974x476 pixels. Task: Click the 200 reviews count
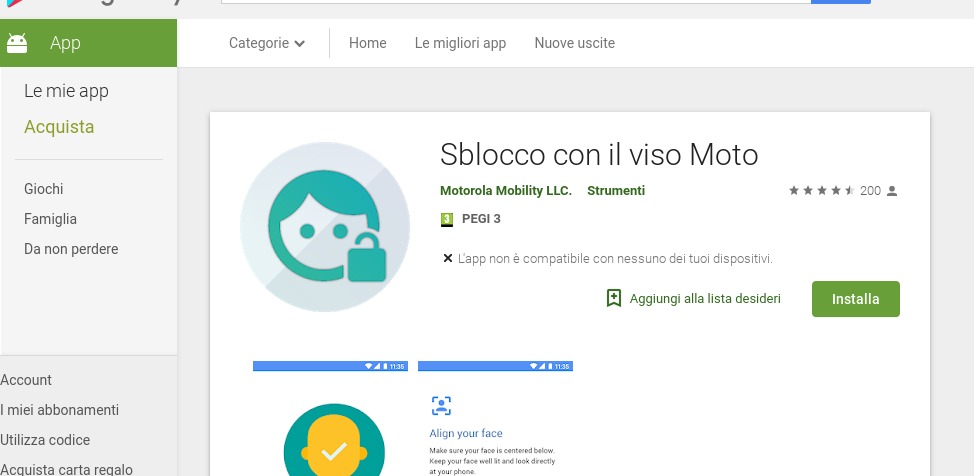tap(870, 191)
